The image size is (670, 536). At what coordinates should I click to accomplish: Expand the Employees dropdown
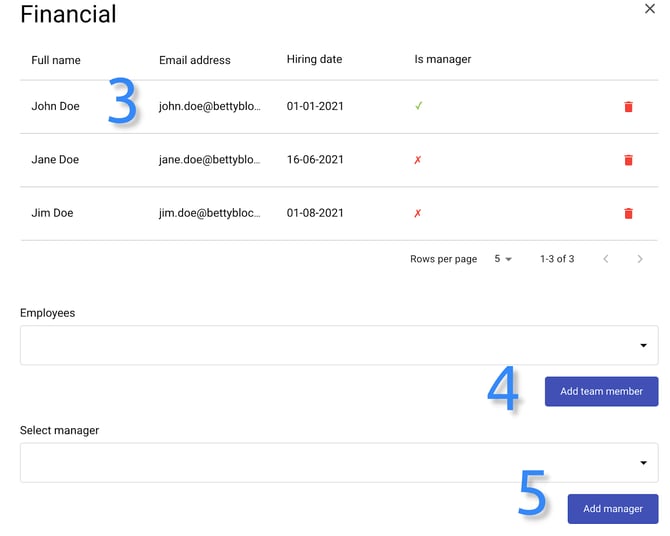(x=643, y=346)
